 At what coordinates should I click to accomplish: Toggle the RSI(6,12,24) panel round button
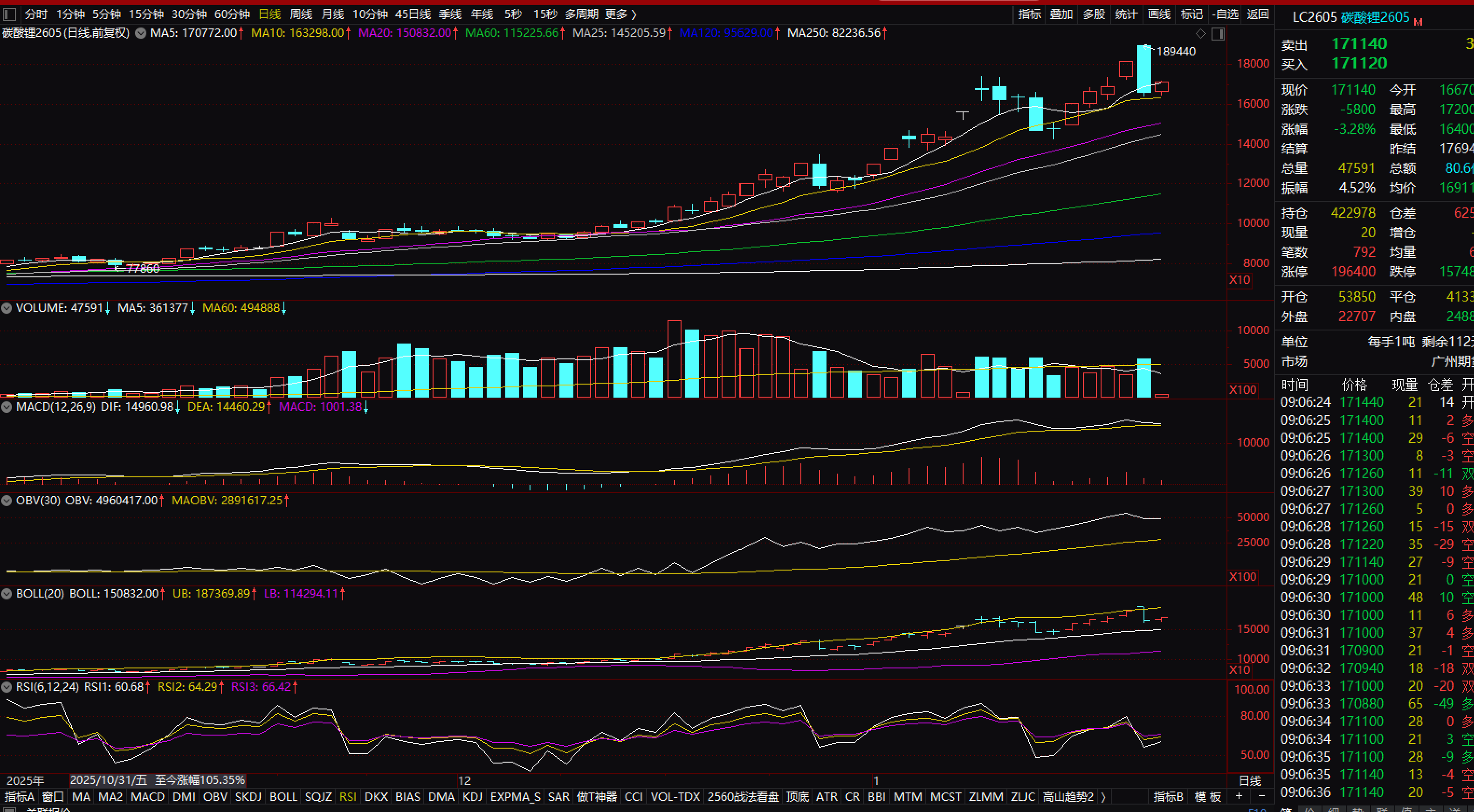7,687
